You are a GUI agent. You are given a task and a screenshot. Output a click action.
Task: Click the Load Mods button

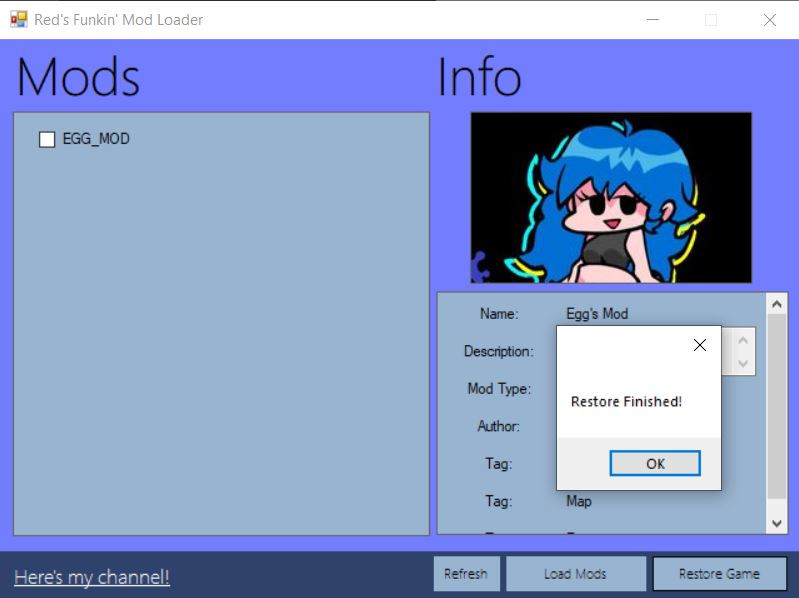pyautogui.click(x=575, y=574)
